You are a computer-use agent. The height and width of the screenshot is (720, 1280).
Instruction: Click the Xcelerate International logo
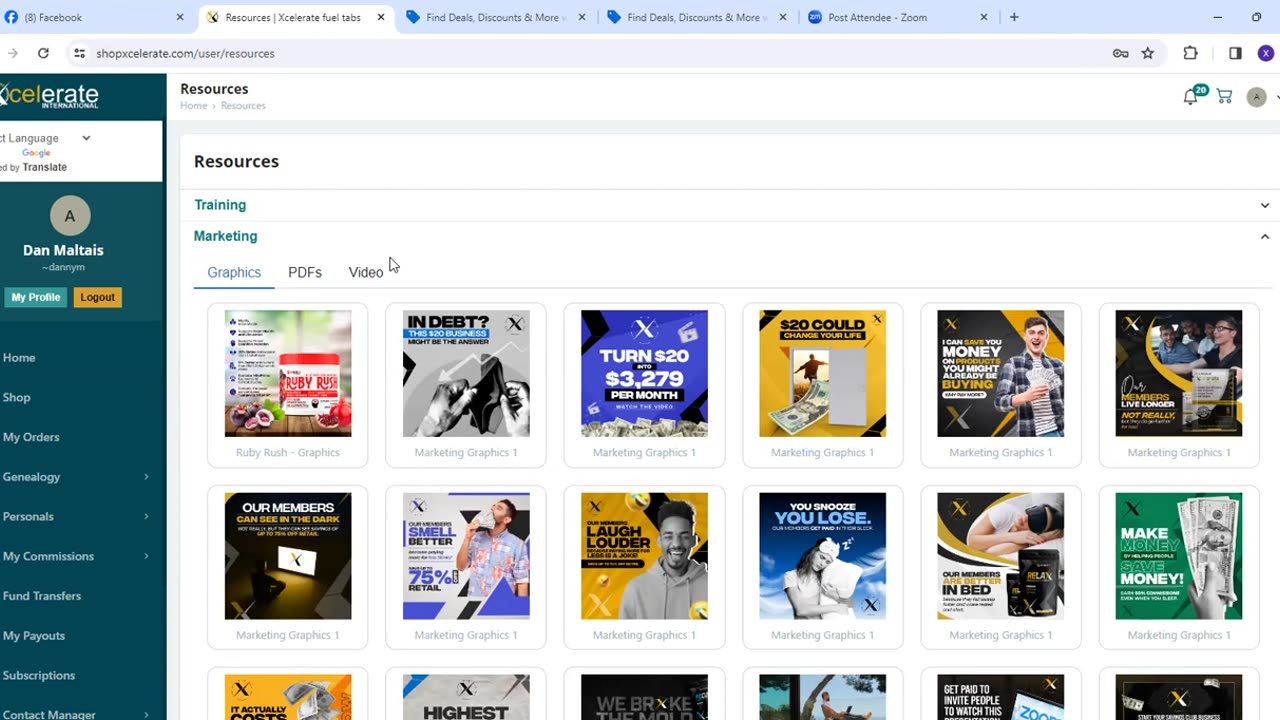[x=48, y=96]
